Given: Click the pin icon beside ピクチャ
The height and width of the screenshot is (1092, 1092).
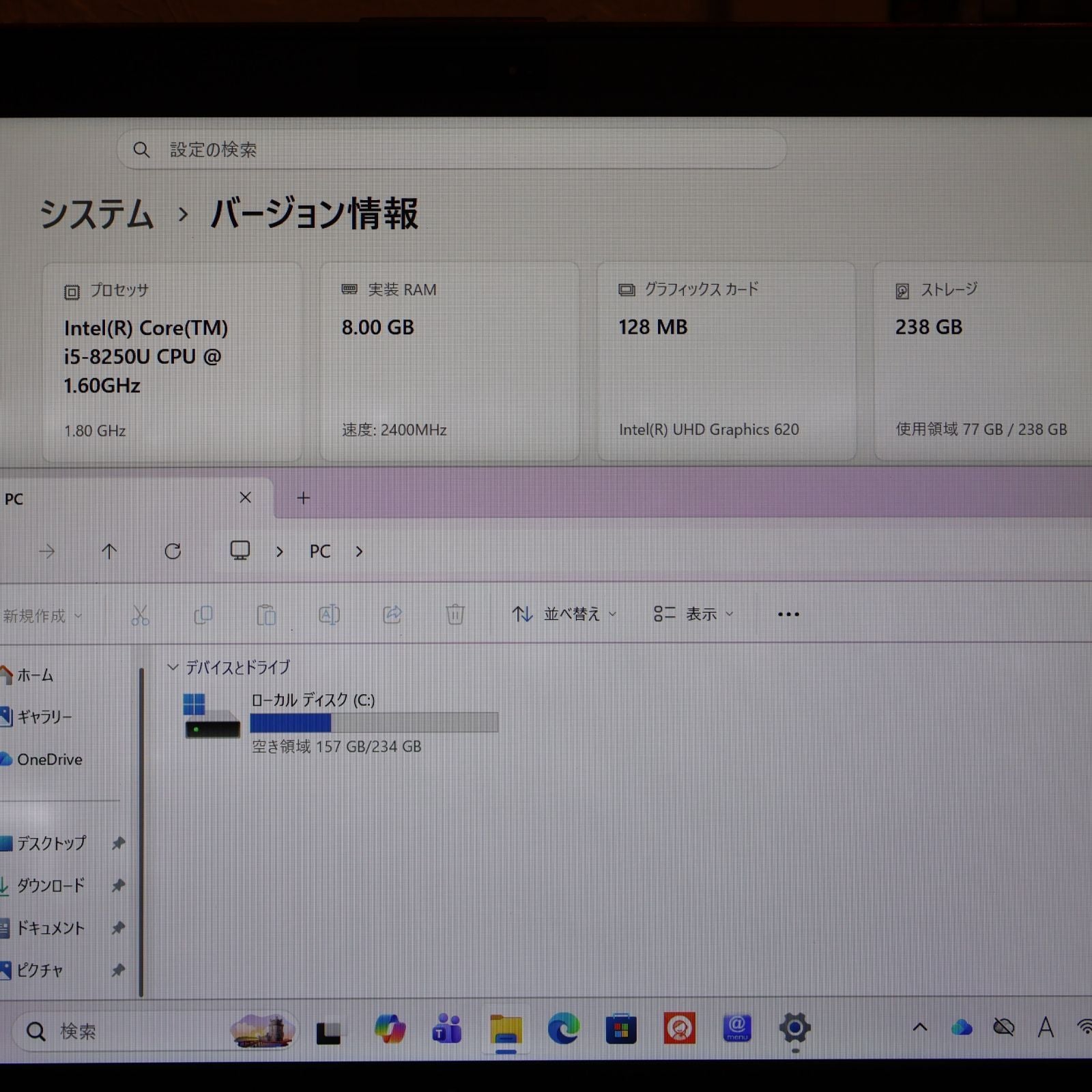Looking at the screenshot, I should coord(118,971).
